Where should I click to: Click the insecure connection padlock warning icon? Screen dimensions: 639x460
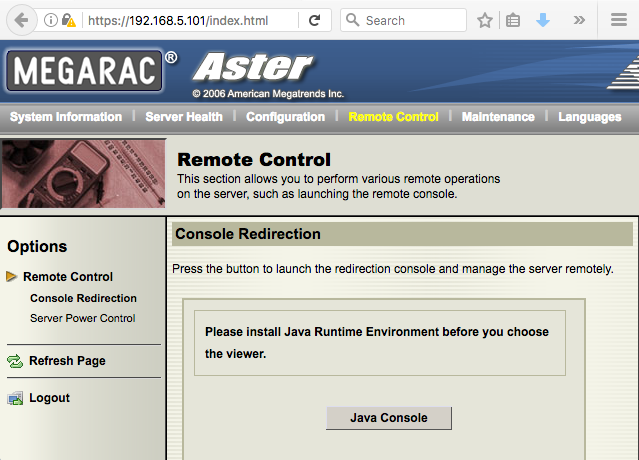tap(68, 20)
